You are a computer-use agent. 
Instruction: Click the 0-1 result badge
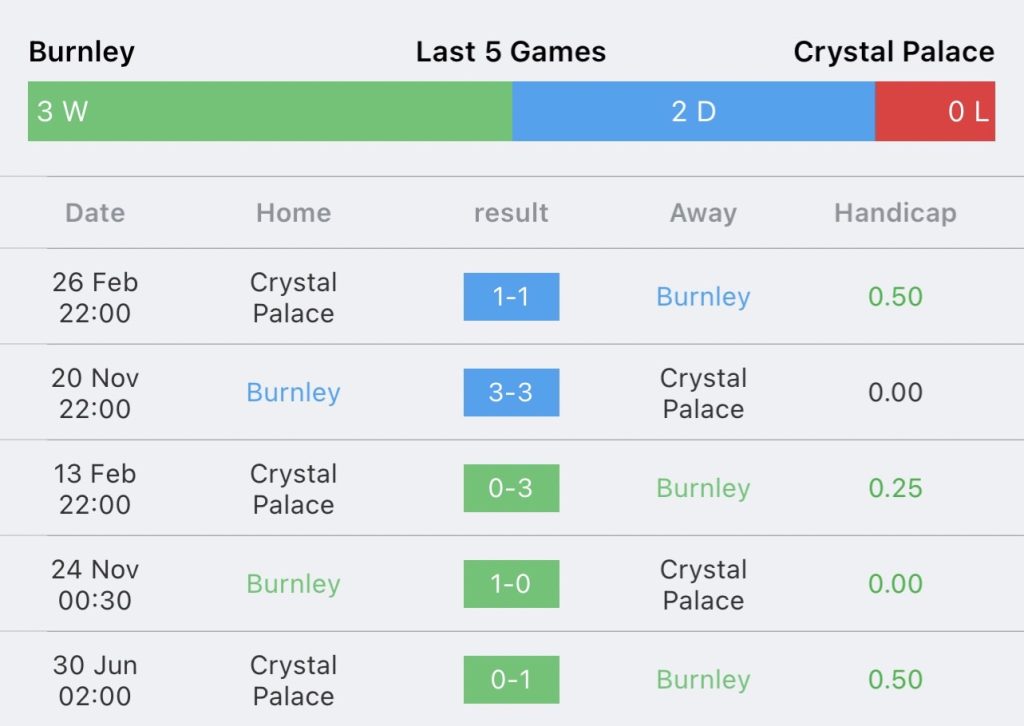pyautogui.click(x=511, y=679)
